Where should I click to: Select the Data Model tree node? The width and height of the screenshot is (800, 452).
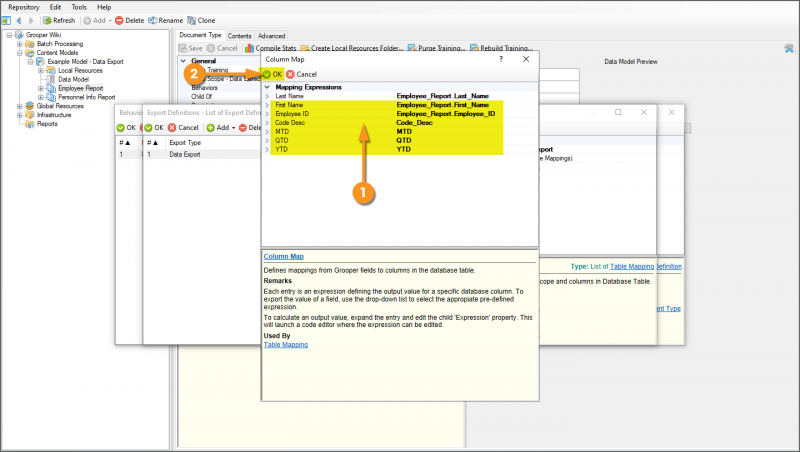(73, 80)
